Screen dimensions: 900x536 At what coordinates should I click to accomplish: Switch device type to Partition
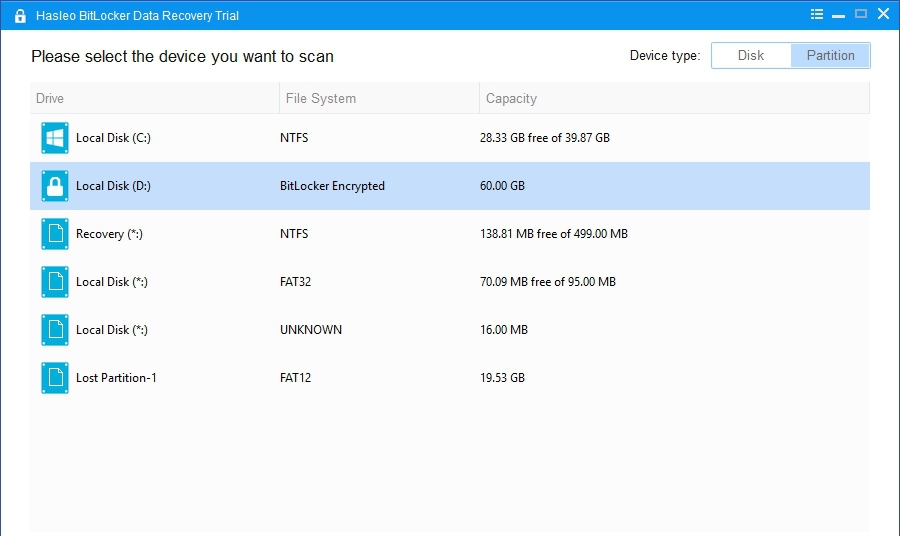(x=831, y=56)
